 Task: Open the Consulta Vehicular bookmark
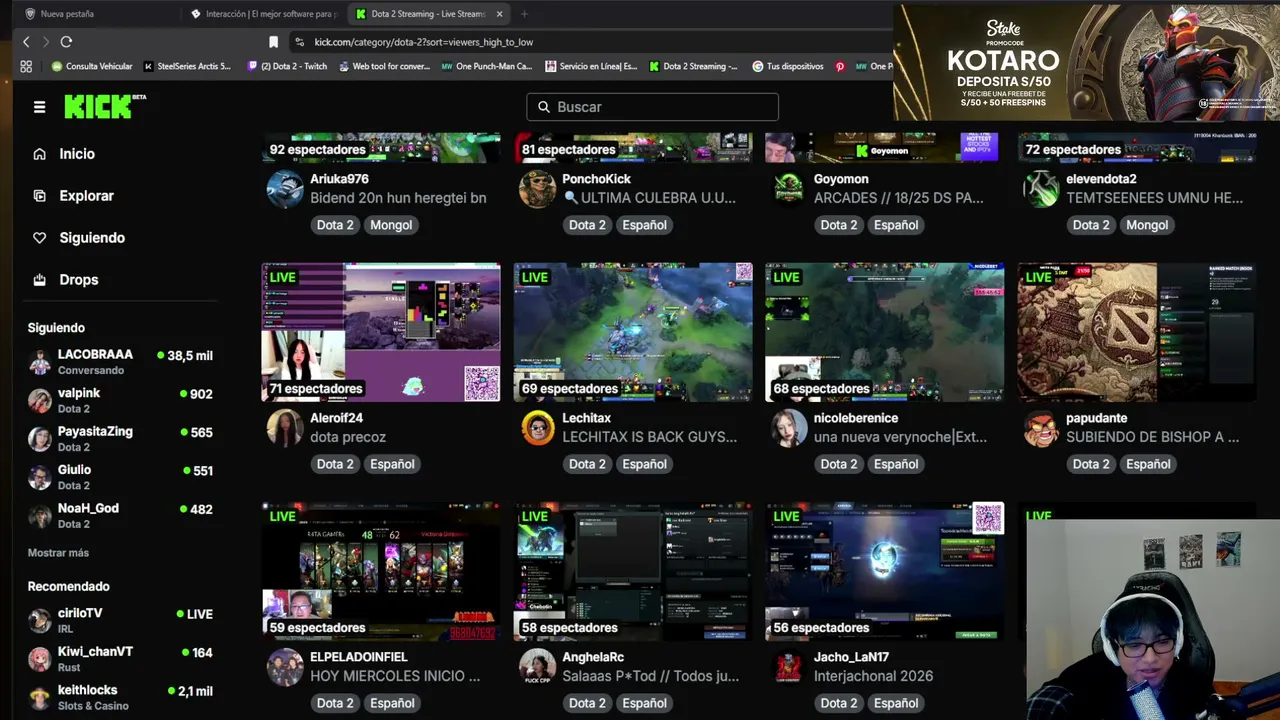point(92,66)
